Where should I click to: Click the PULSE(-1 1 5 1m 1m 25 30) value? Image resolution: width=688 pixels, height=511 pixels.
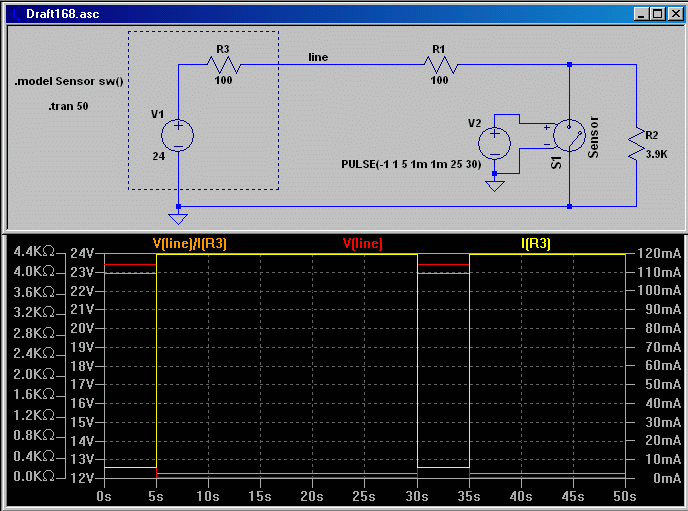tap(411, 164)
